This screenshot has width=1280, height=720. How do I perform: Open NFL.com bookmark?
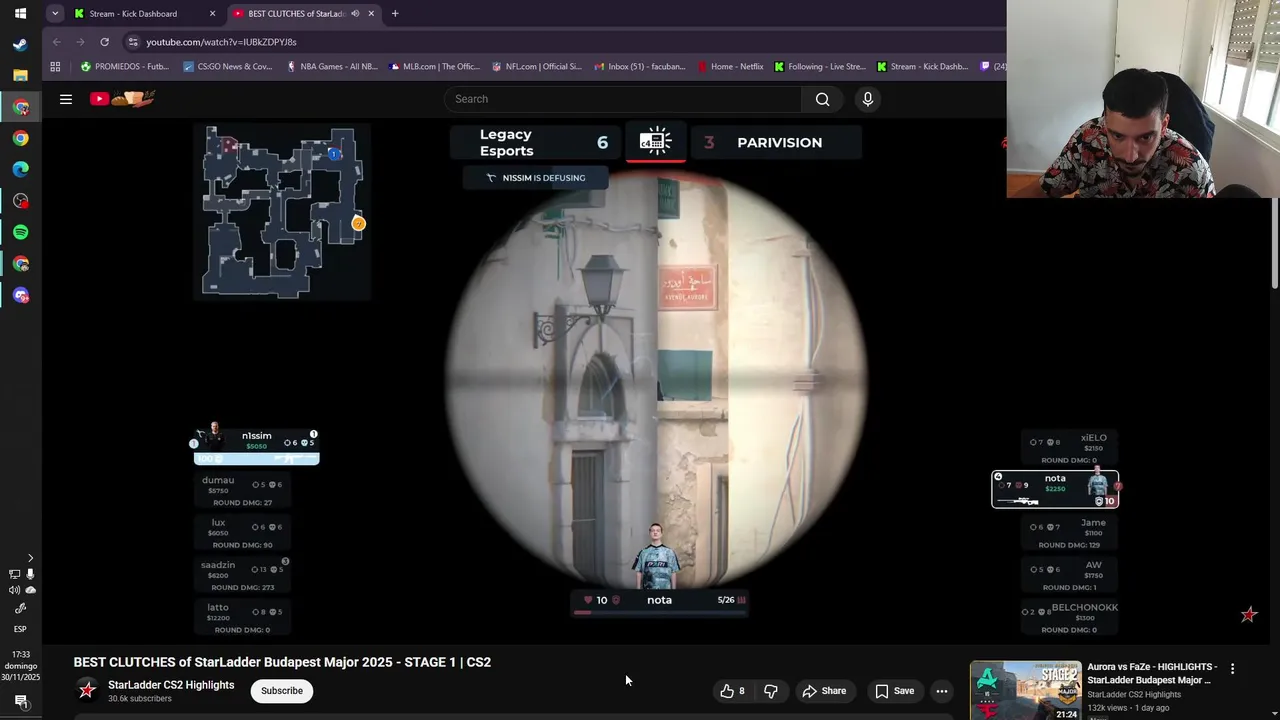click(x=537, y=67)
